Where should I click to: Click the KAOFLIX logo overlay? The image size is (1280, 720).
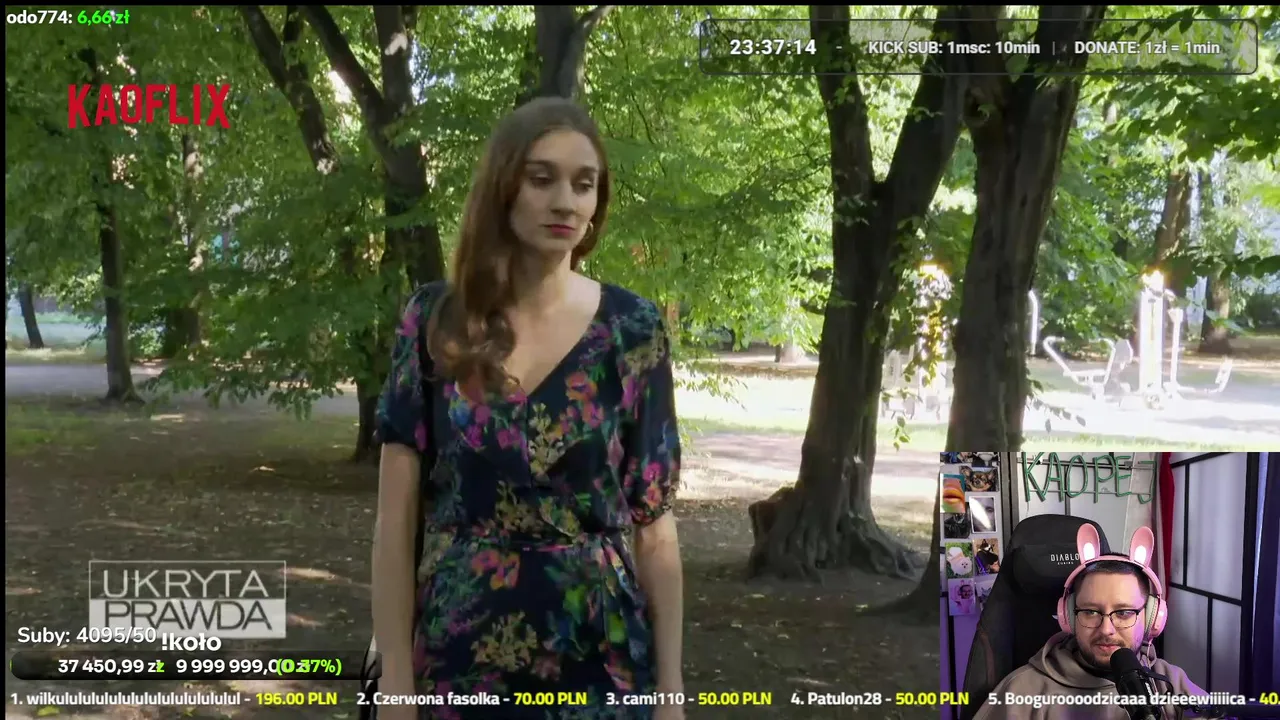tap(149, 106)
